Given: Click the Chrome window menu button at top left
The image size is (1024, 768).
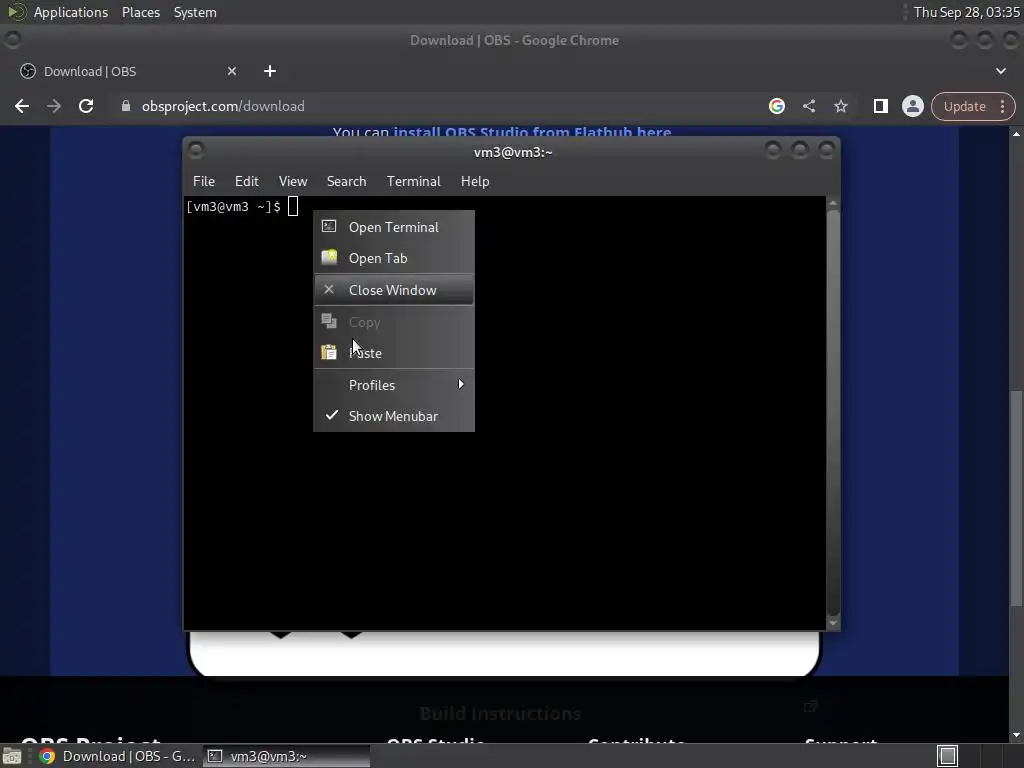Looking at the screenshot, I should (12, 40).
